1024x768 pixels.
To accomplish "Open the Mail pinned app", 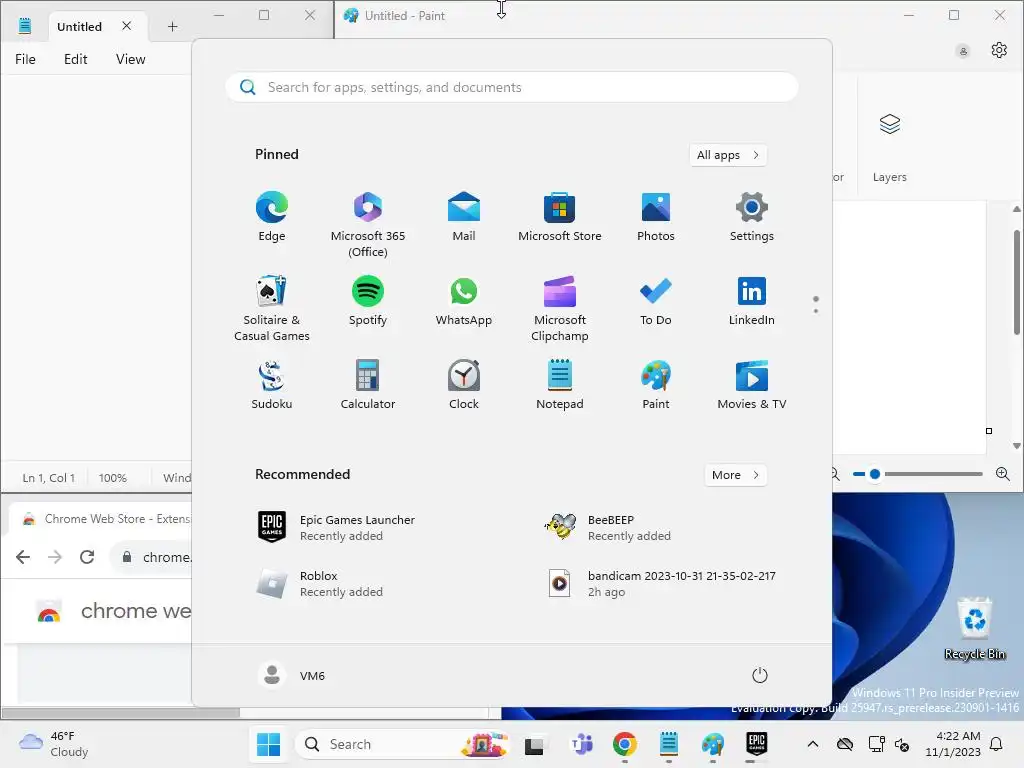I will (464, 217).
